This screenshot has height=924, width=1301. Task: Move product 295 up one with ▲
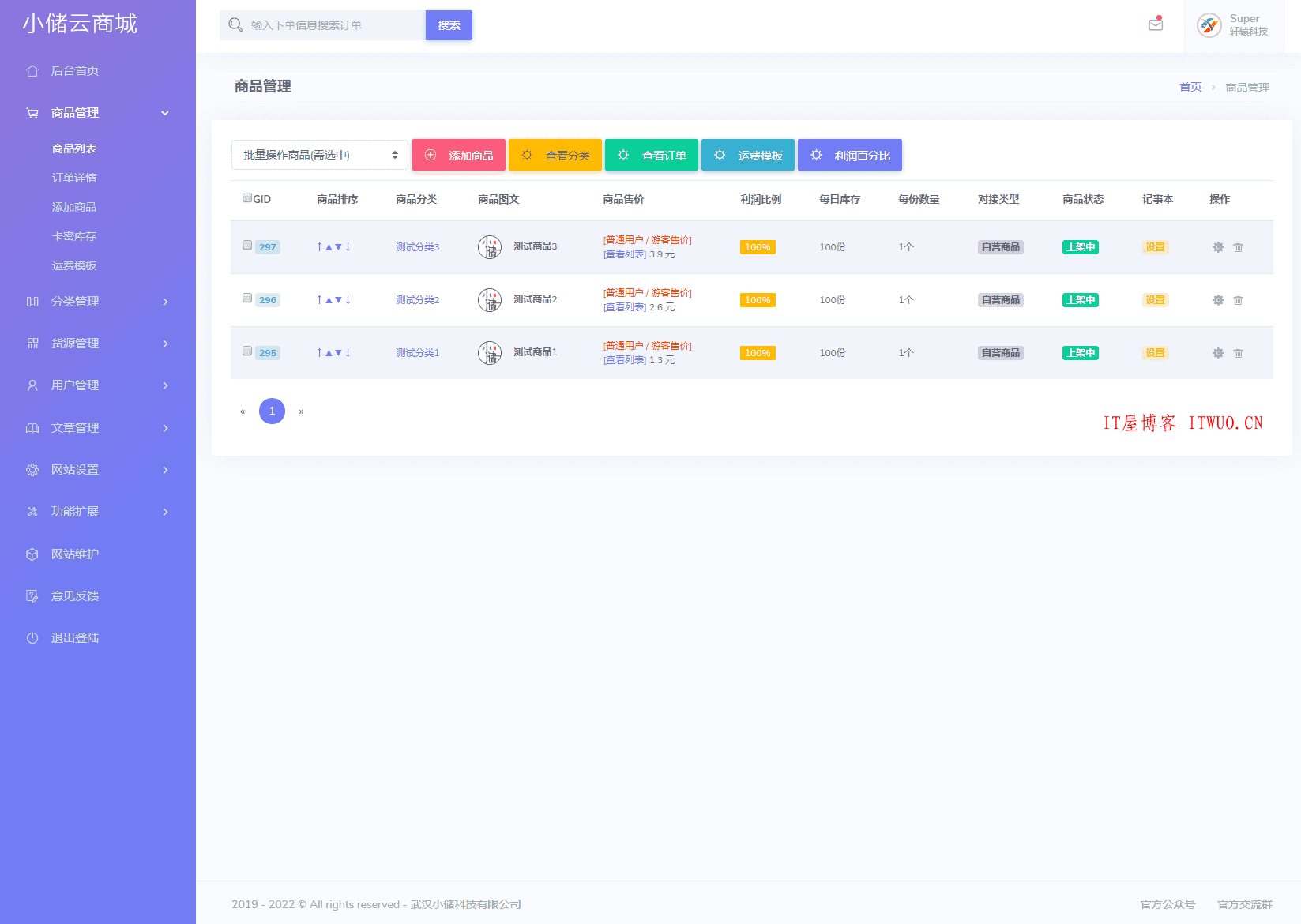point(329,352)
